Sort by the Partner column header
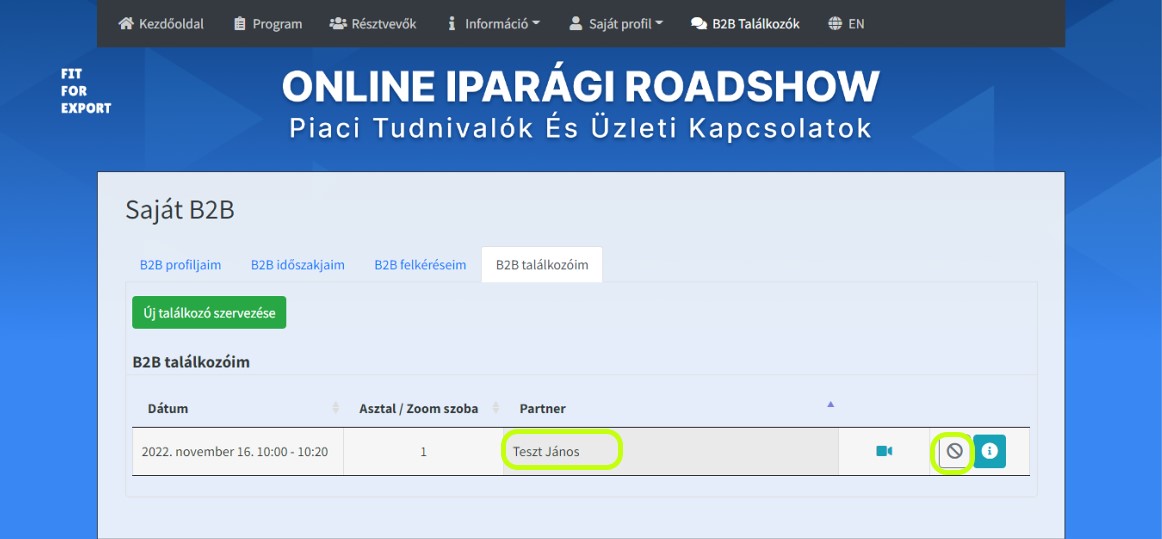This screenshot has width=1162, height=539. click(x=671, y=409)
